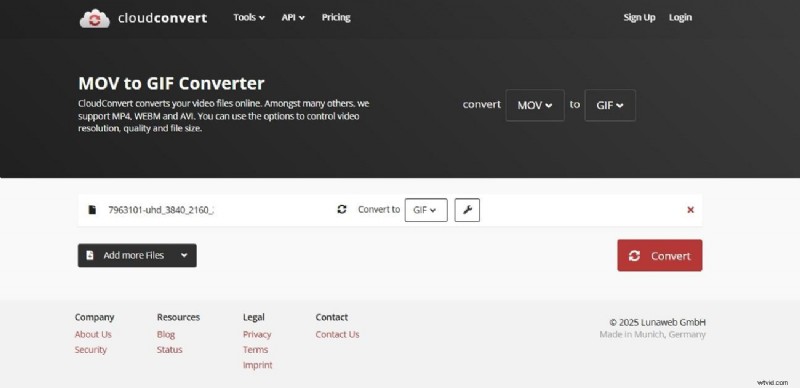
Task: Click the filename 7963101-uhd_3840_2160
Action: tap(161, 210)
